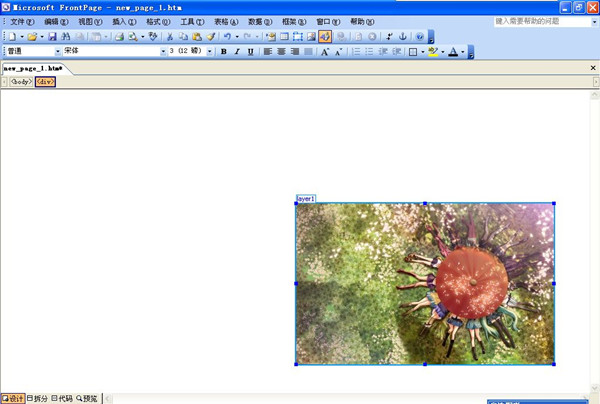
Task: Close the new_page_1.htm document tab
Action: pyautogui.click(x=593, y=68)
